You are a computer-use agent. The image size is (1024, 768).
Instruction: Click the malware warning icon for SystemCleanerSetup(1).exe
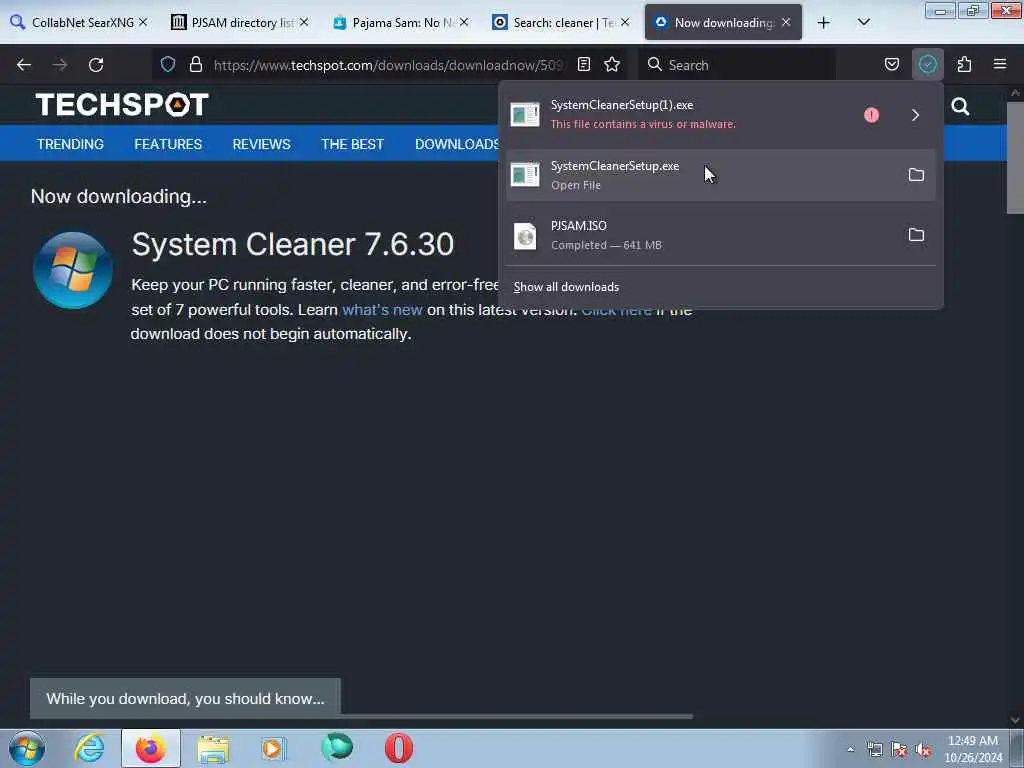tap(871, 115)
